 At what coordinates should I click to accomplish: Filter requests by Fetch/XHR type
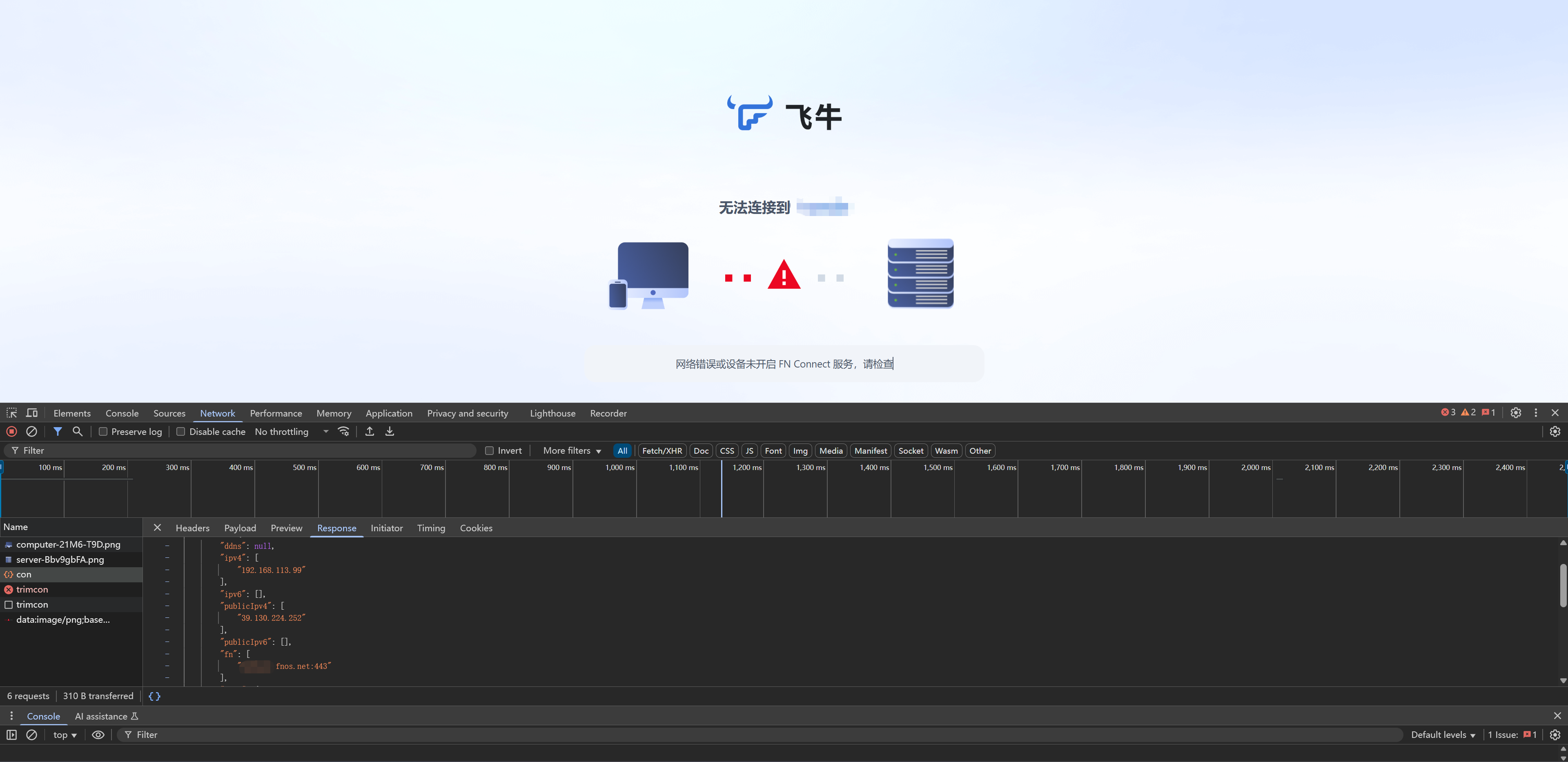click(x=661, y=451)
